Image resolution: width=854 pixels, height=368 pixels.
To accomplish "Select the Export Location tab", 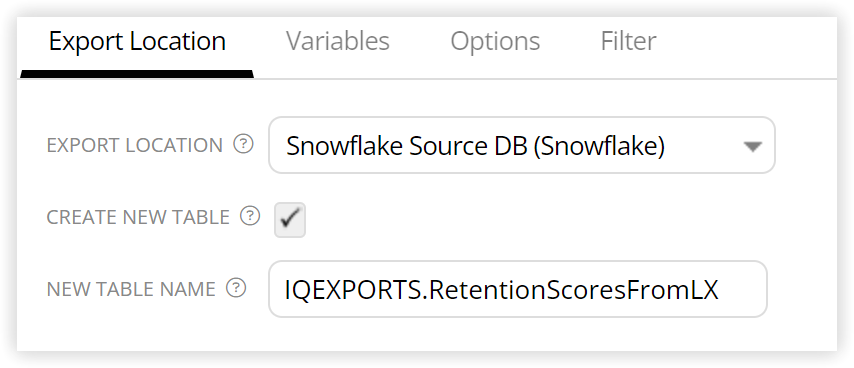I will tap(137, 41).
